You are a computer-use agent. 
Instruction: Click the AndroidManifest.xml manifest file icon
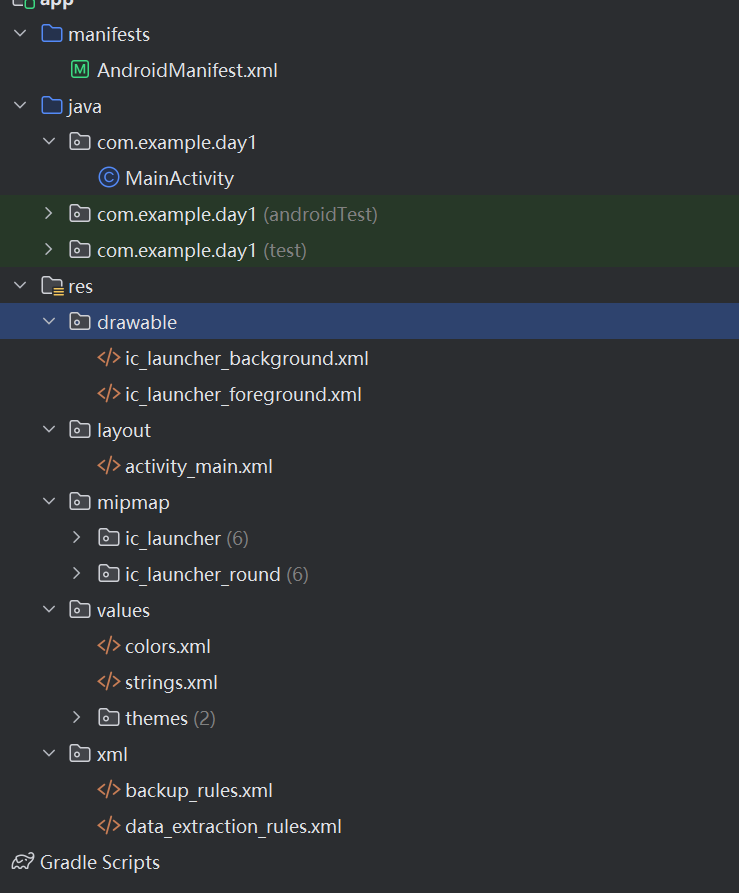[80, 70]
